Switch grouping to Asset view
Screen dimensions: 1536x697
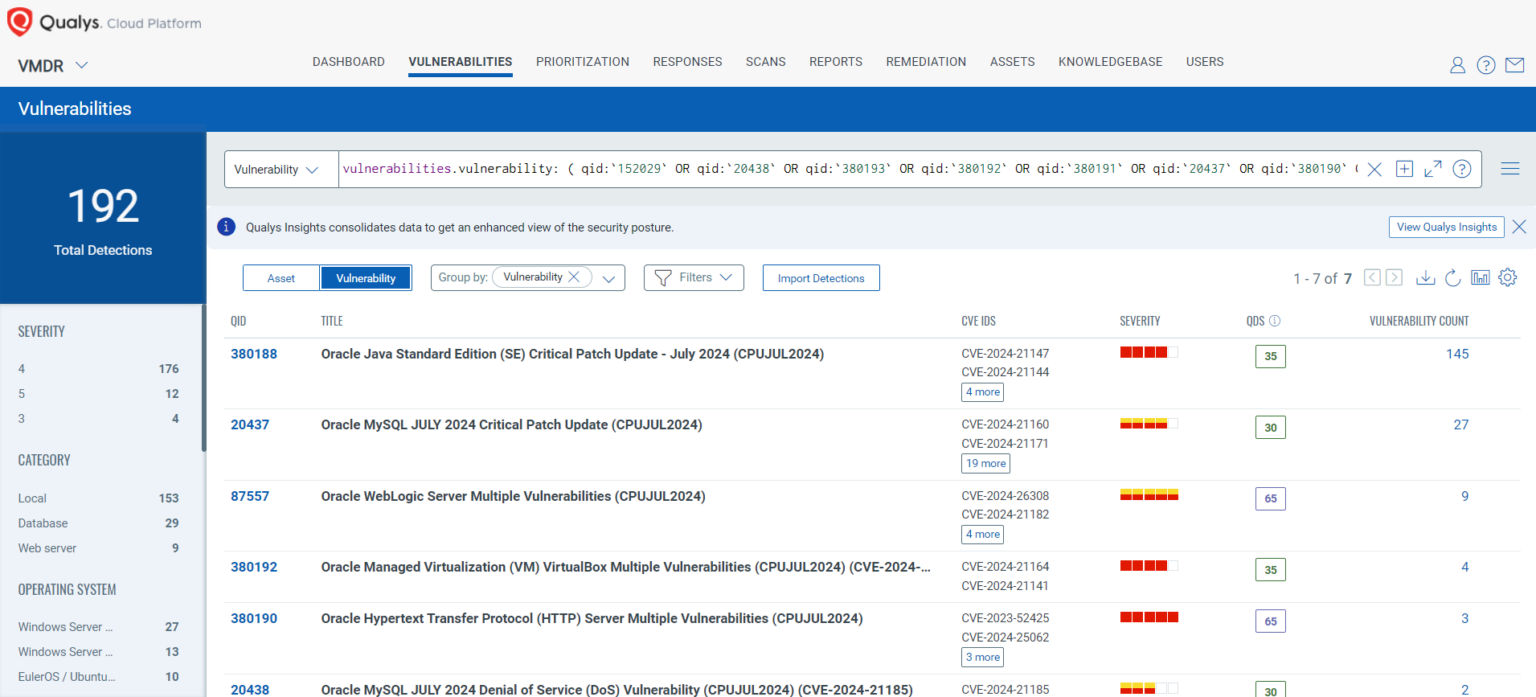click(281, 278)
